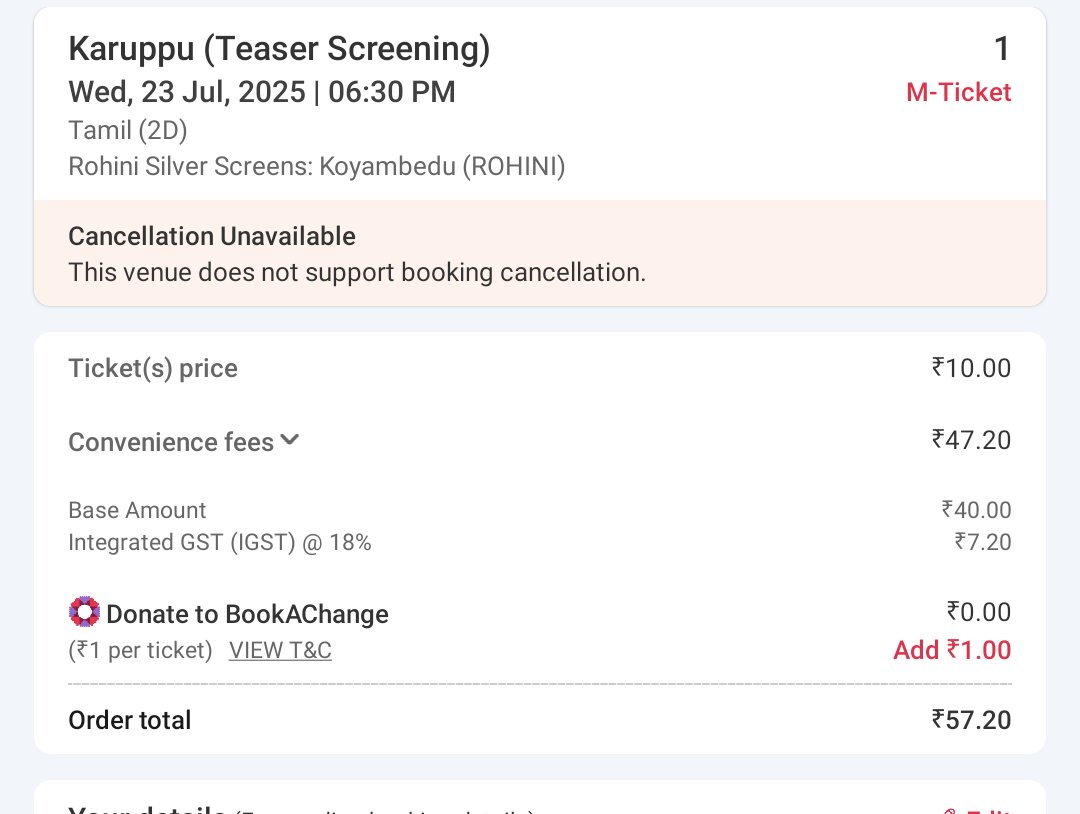The width and height of the screenshot is (1080, 814).
Task: Click the Ticket(s) price ₹10.00 value
Action: pos(971,368)
